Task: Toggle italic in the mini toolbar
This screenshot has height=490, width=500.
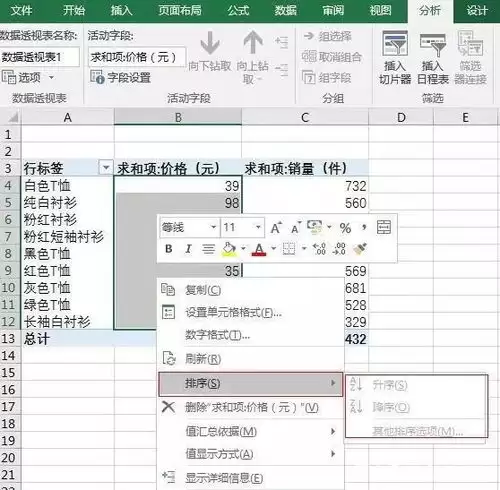Action: [x=188, y=249]
